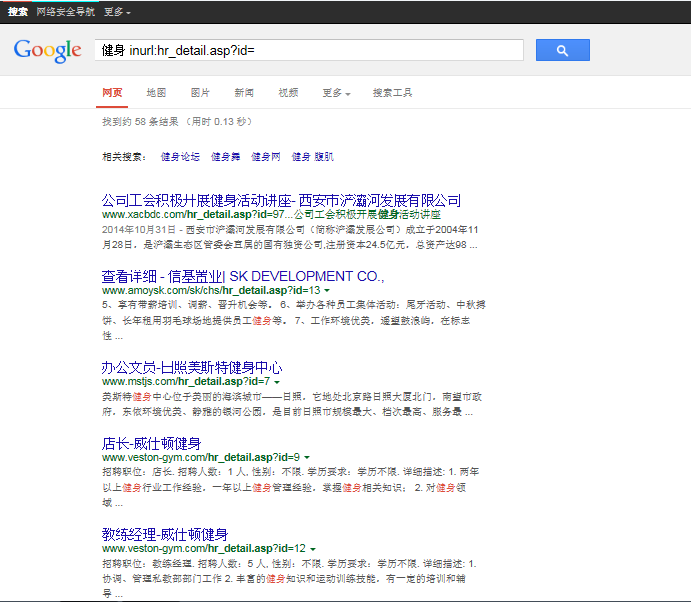691x602 pixels.
Task: Click the www.amoysk.com/sk/chs/hr_detail.asp?id=13 URL text
Action: pos(211,290)
